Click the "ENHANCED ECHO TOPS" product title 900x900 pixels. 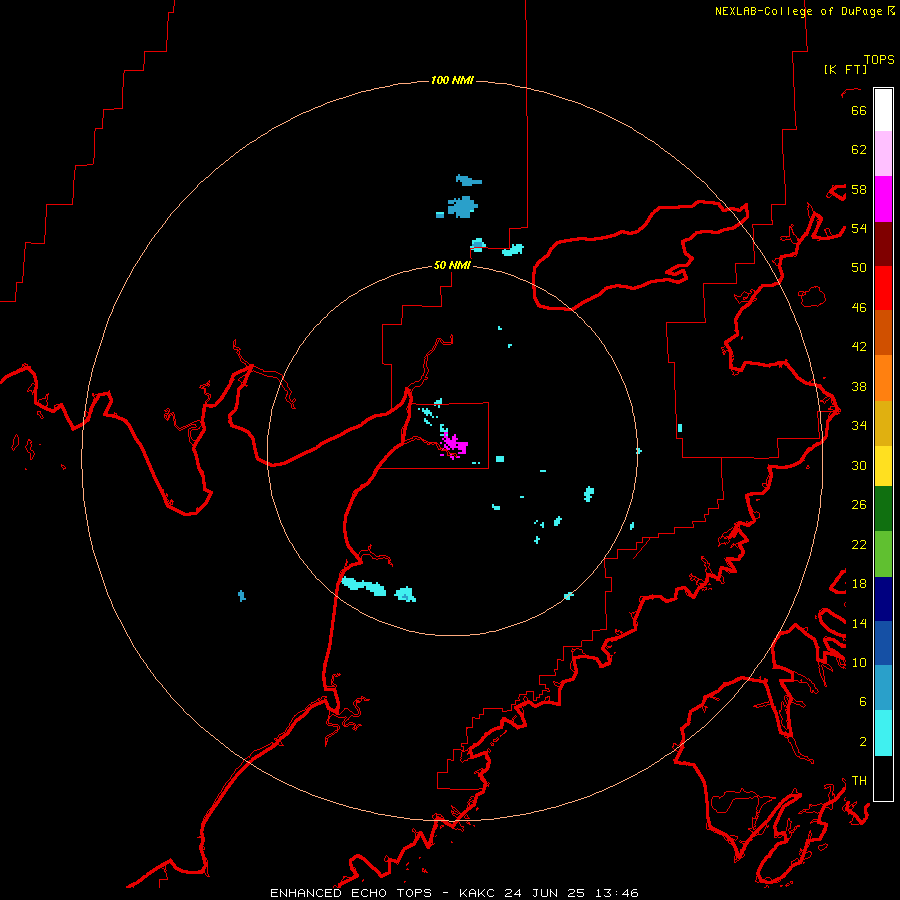351,893
